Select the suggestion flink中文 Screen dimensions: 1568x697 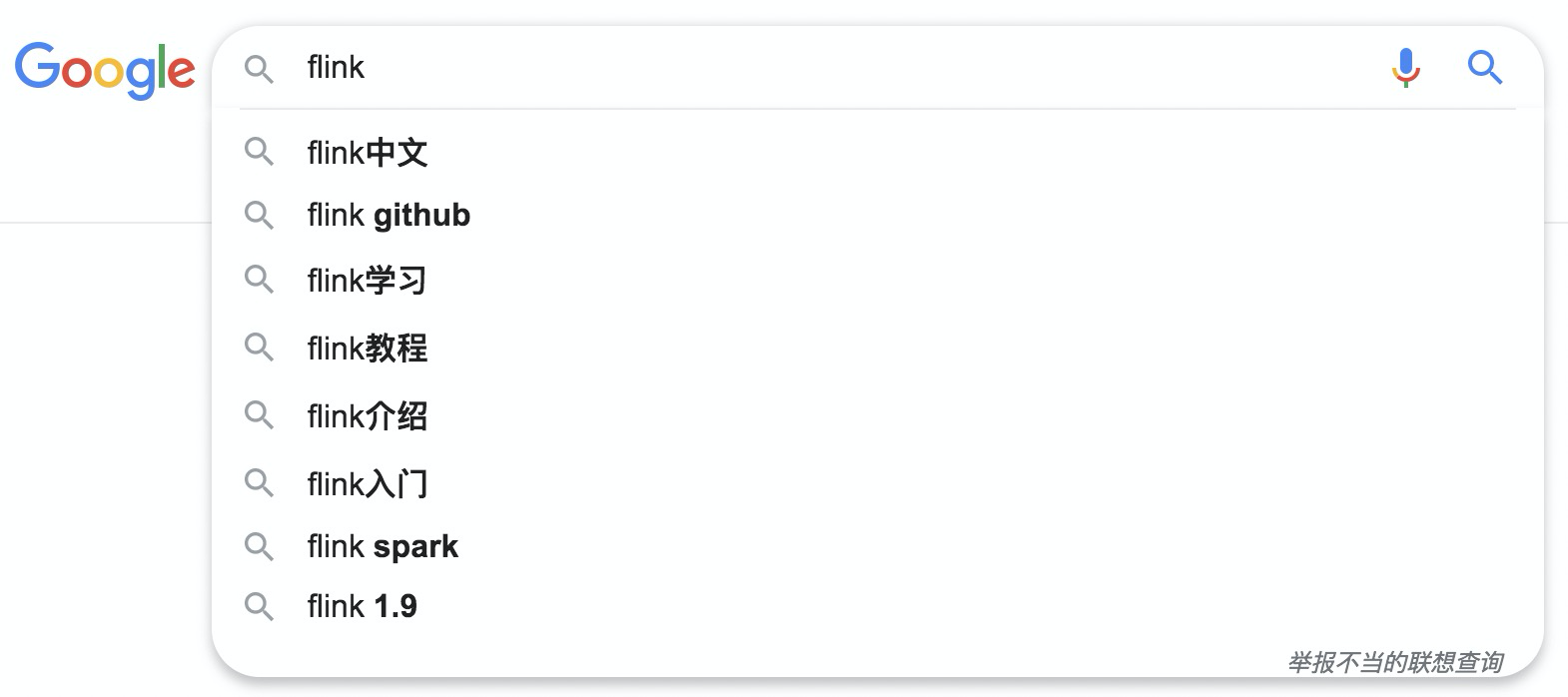(x=368, y=153)
